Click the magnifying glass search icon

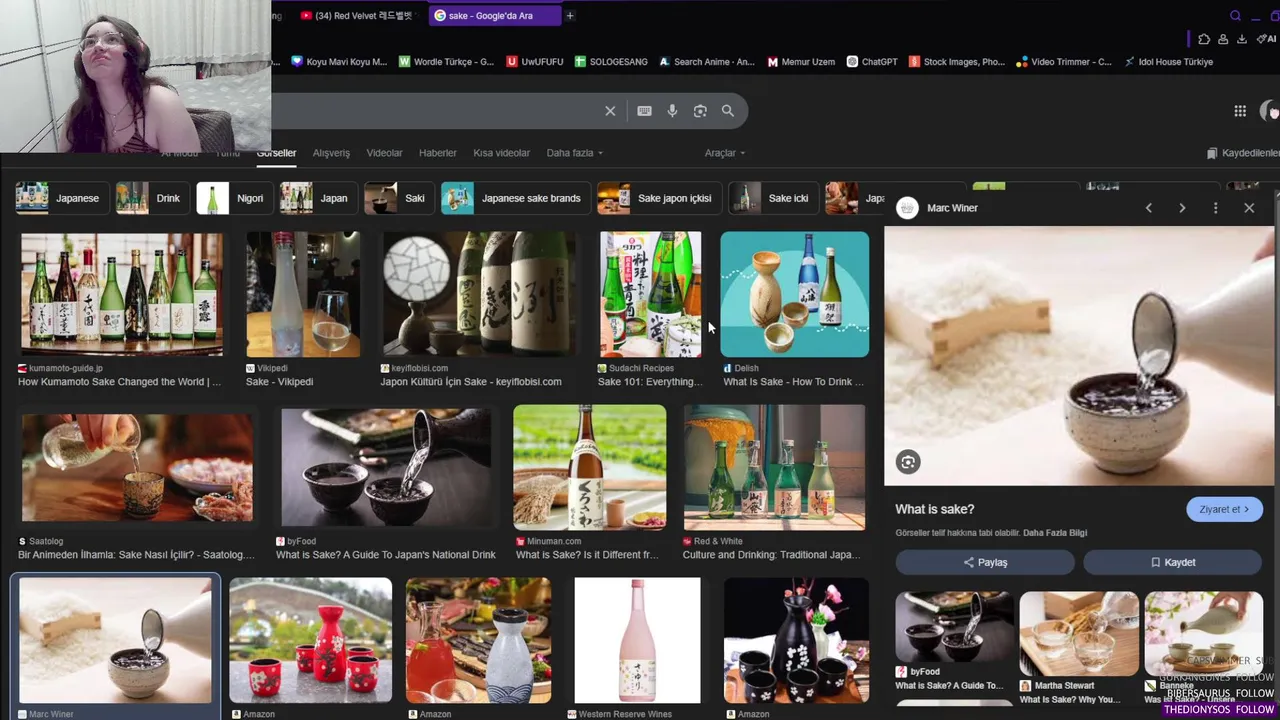point(728,111)
